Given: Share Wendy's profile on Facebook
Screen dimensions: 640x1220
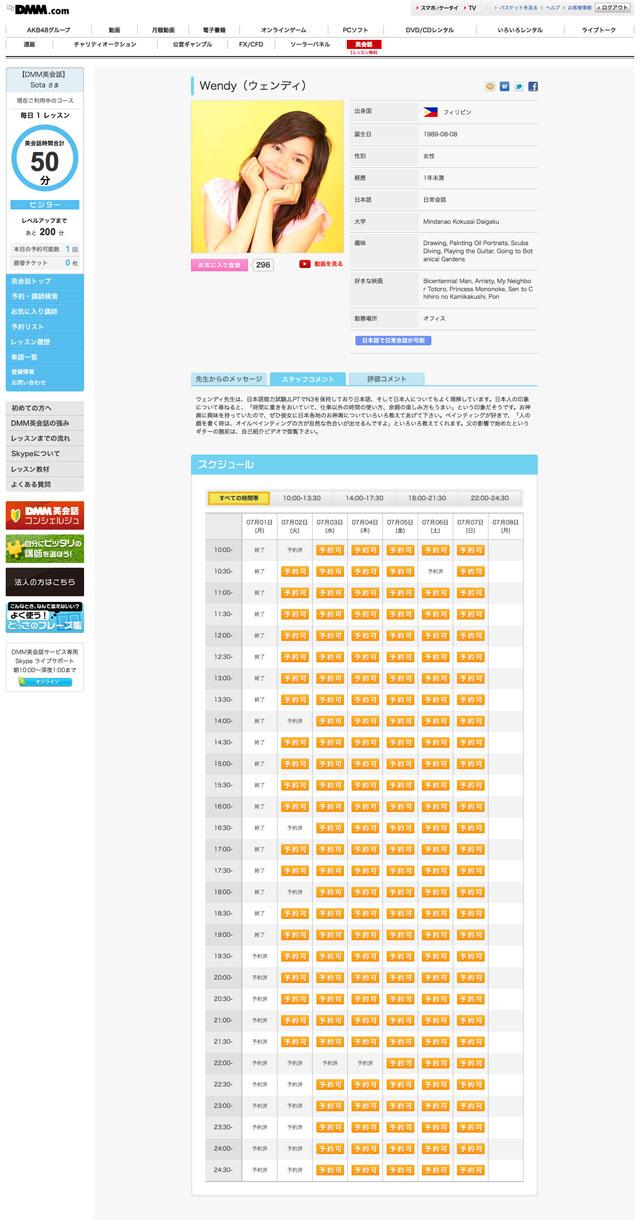Looking at the screenshot, I should 533,87.
